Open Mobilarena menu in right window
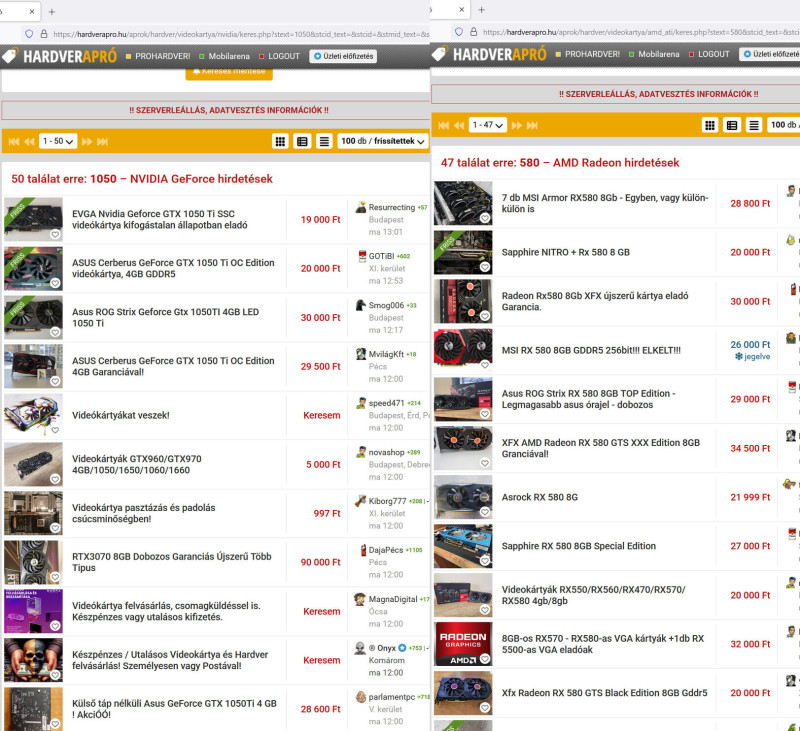This screenshot has width=800, height=731. tap(654, 54)
